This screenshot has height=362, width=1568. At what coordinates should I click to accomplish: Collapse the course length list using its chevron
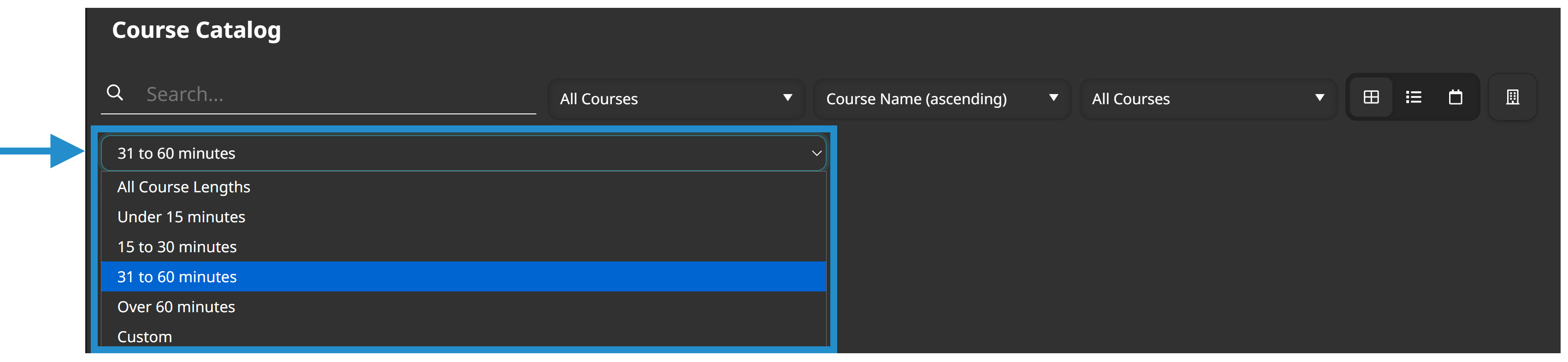(x=816, y=154)
